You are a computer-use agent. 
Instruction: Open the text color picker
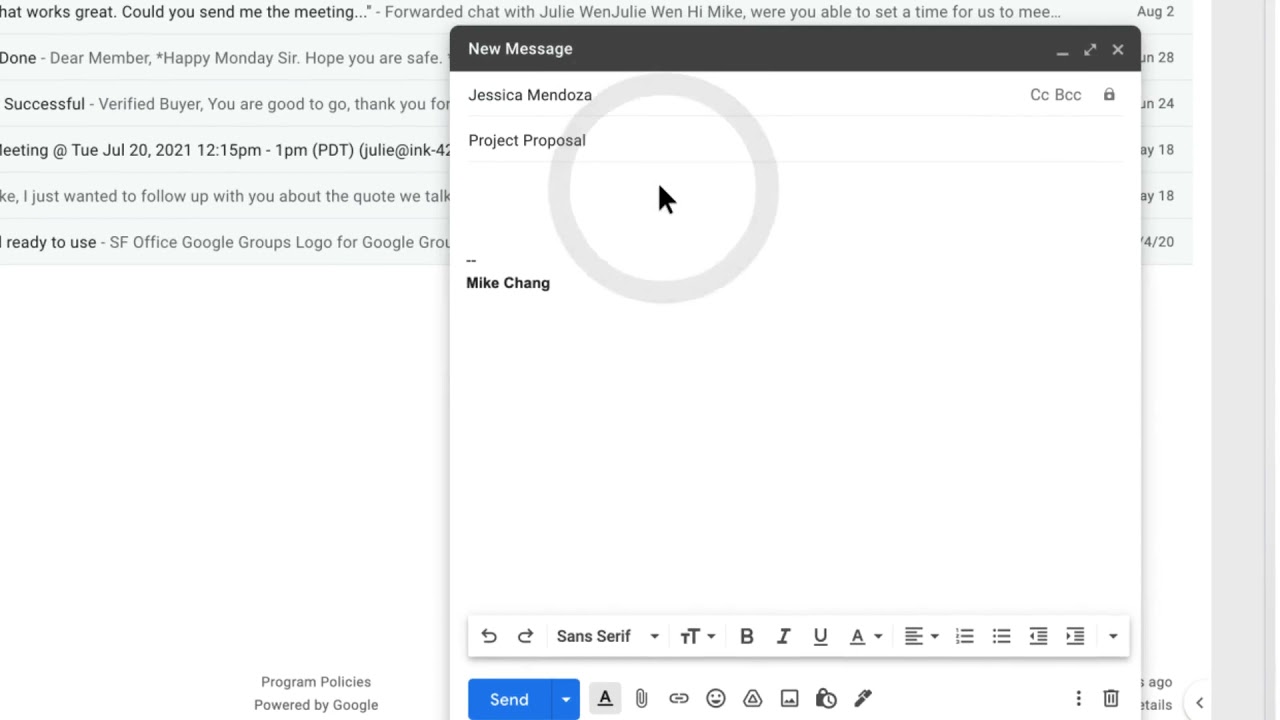click(x=865, y=636)
